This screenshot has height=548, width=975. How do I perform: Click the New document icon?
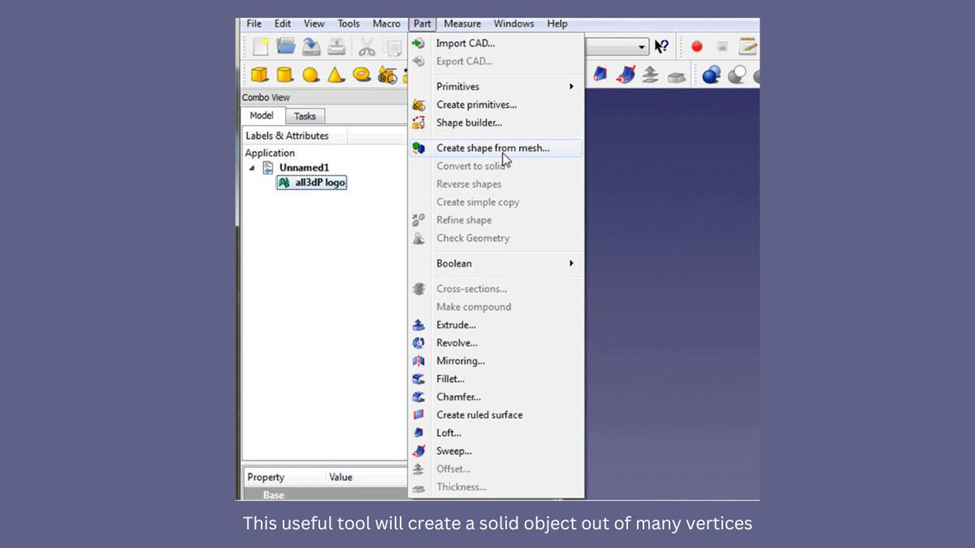coord(261,47)
